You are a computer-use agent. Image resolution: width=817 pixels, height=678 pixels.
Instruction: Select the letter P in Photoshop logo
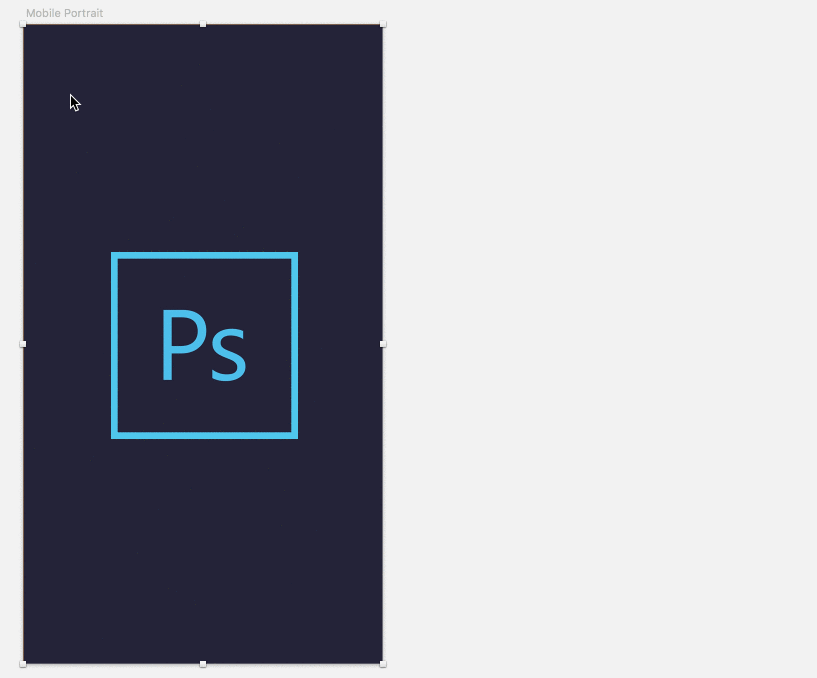pyautogui.click(x=184, y=345)
